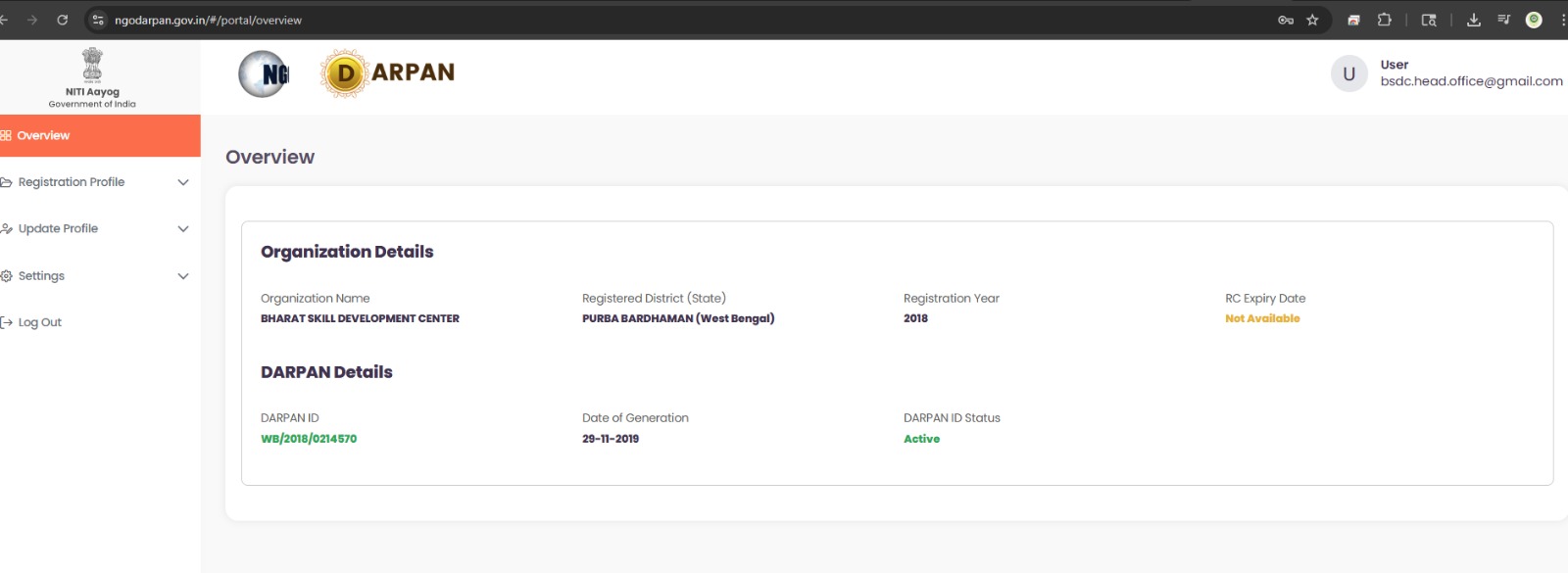Reload the page with the refresh icon
Screen dimensions: 1568x573
(x=63, y=20)
